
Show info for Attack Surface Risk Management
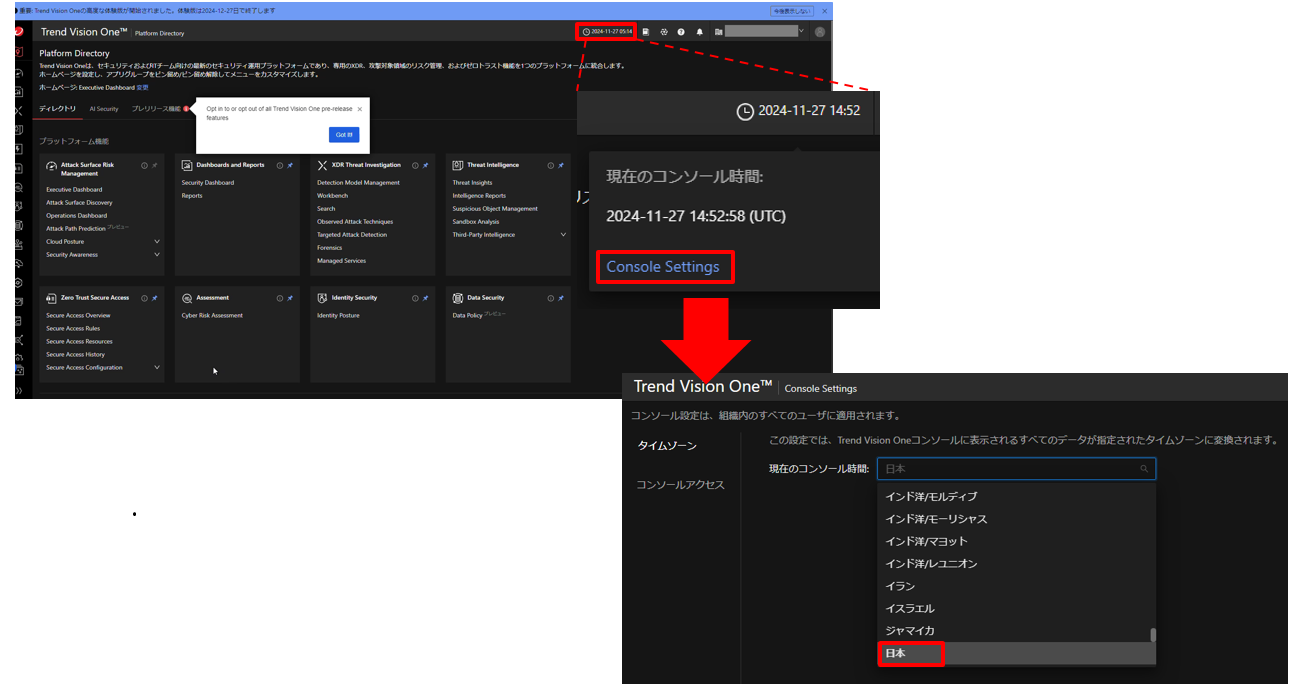[x=144, y=165]
